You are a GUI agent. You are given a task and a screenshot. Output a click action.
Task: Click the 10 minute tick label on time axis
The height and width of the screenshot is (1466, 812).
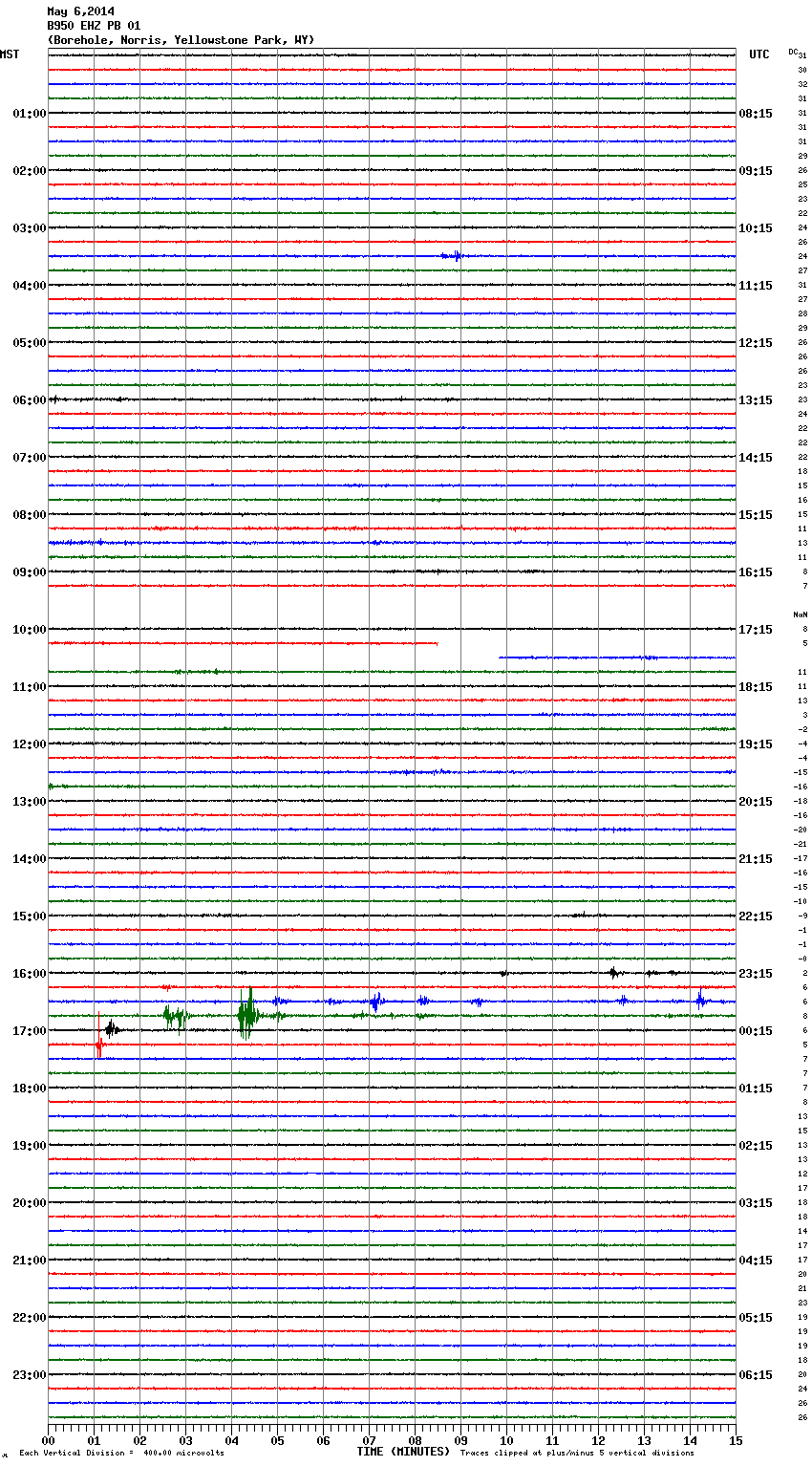pyautogui.click(x=506, y=1440)
